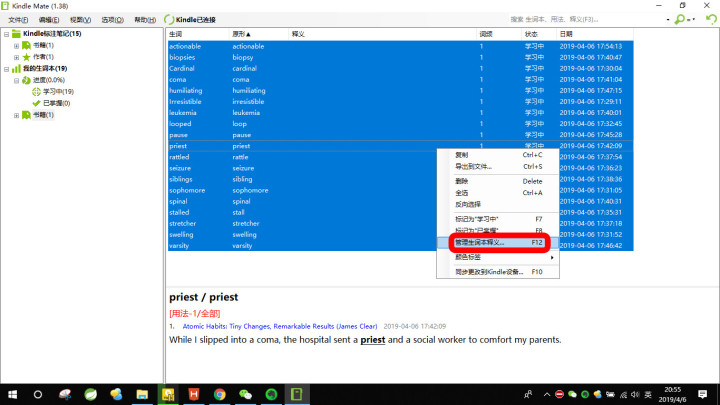Screen dimensions: 720x405
Task: Choose 复制 from the context menu
Action: (x=498, y=155)
